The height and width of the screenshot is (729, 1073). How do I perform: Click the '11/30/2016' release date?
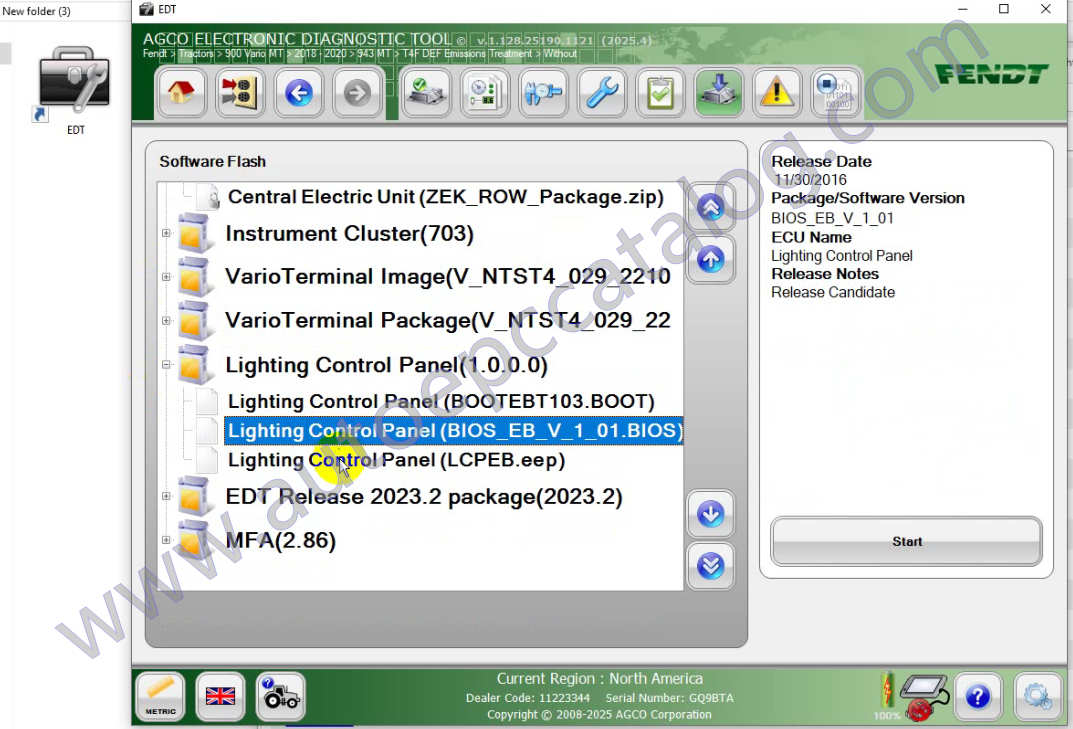pos(811,180)
